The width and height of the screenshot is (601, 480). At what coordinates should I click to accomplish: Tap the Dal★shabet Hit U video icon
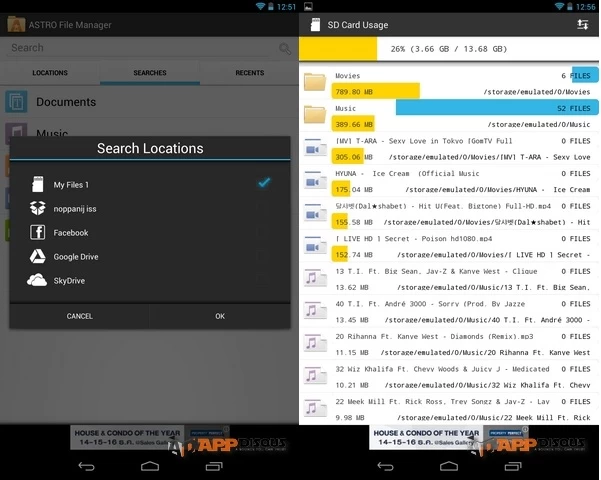pyautogui.click(x=315, y=213)
